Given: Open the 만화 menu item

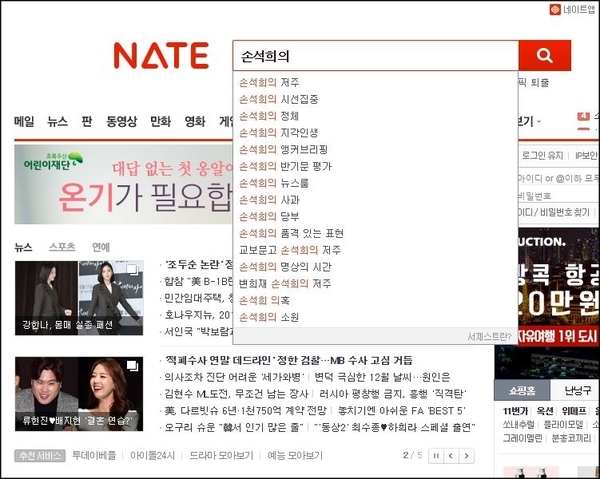Looking at the screenshot, I should (x=160, y=121).
